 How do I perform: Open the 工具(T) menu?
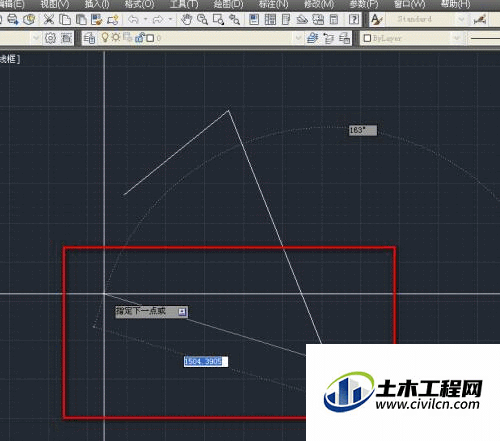pyautogui.click(x=184, y=4)
